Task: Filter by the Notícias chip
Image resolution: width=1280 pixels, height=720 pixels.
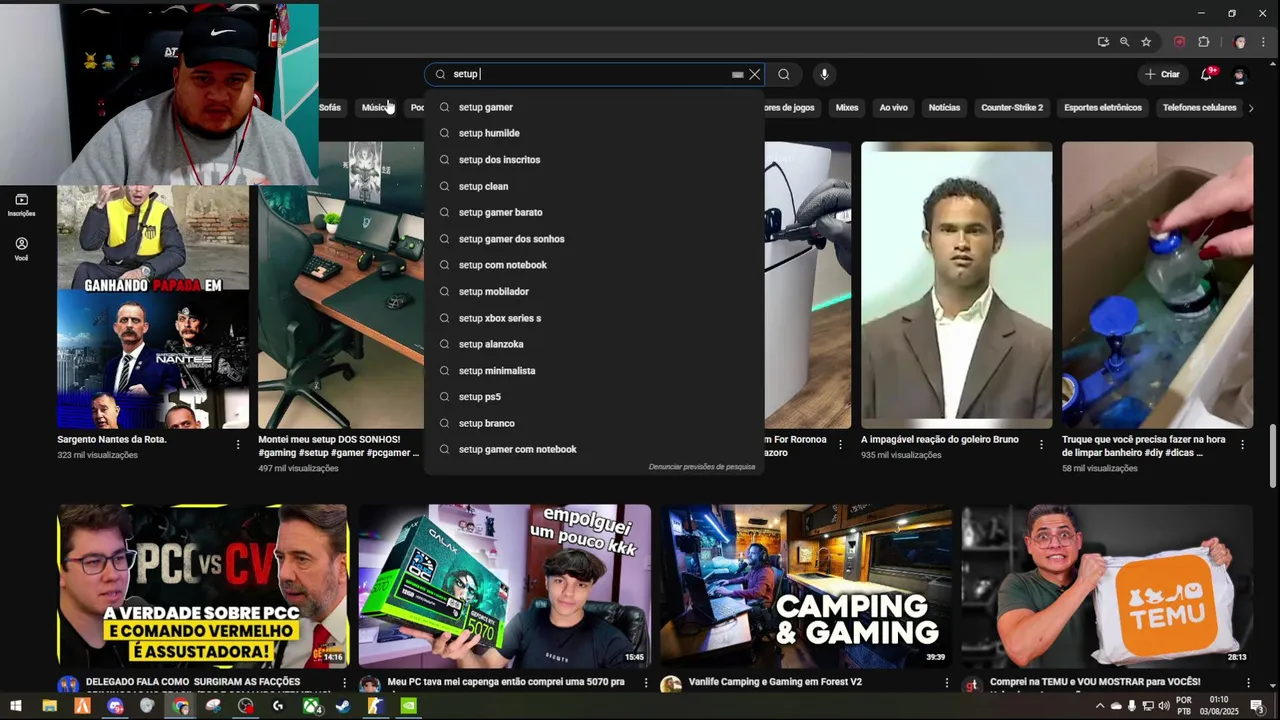Action: 944,107
